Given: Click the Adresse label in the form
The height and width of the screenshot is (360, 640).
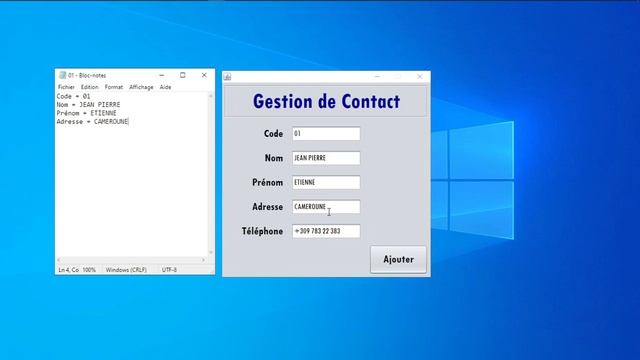Looking at the screenshot, I should 267,207.
